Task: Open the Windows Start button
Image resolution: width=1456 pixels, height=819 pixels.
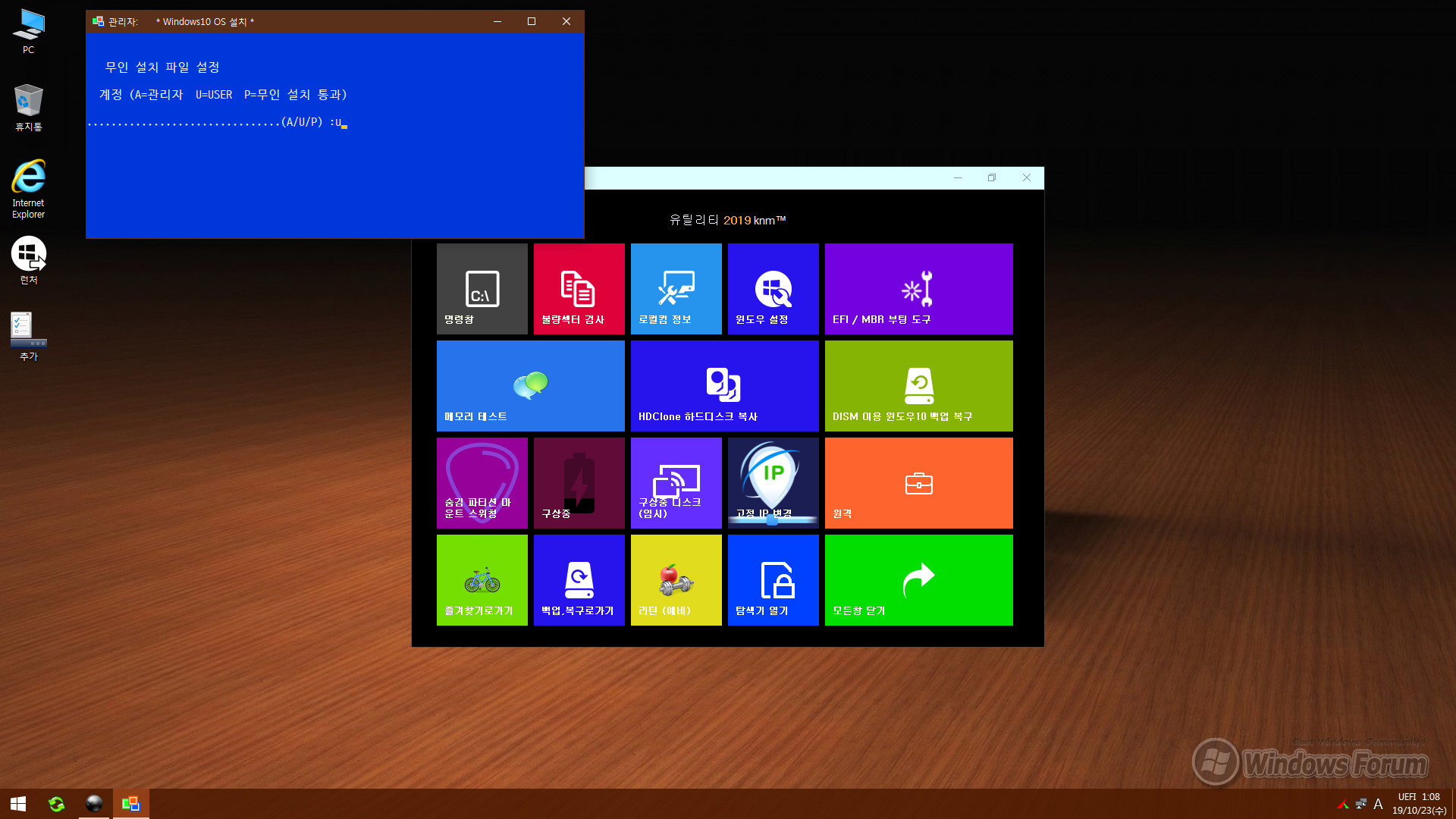Action: coord(18,804)
